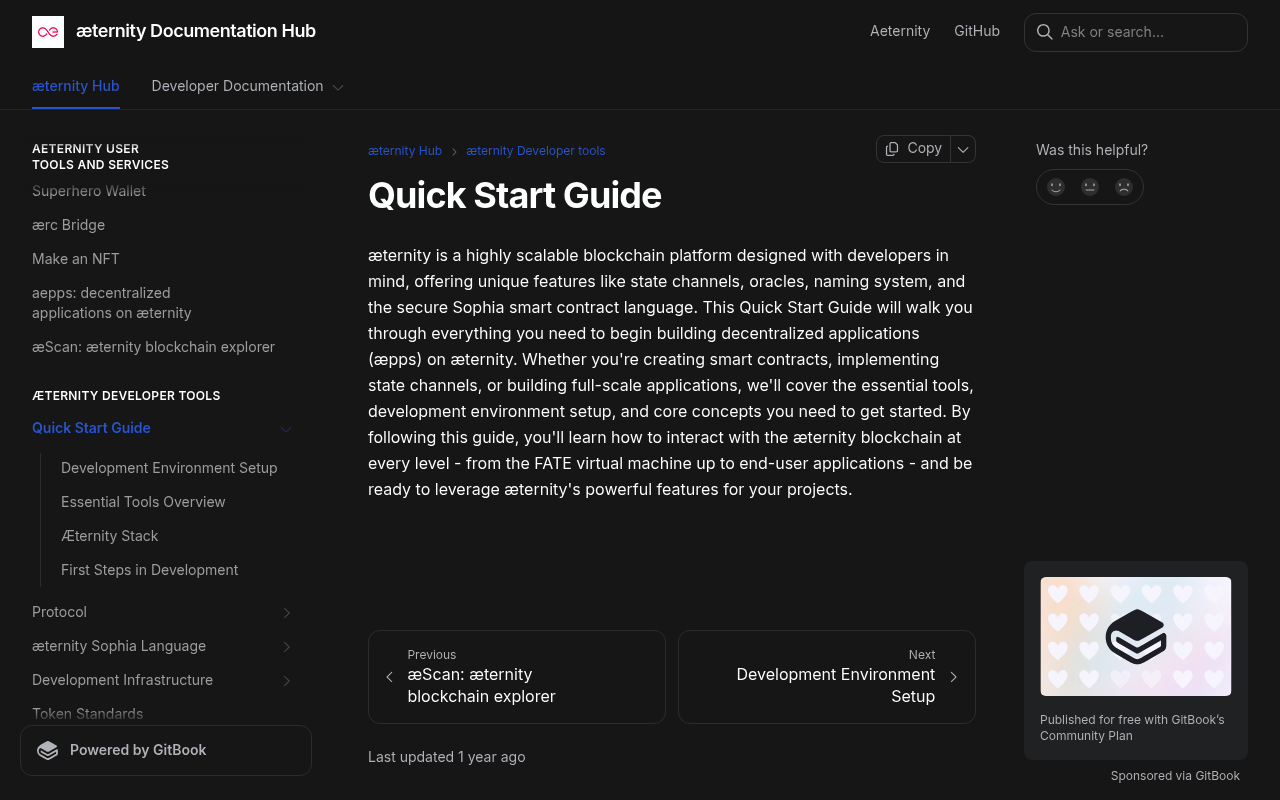Viewport: 1280px width, 800px height.
Task: Click the æternity Documentation Hub title
Action: (196, 31)
